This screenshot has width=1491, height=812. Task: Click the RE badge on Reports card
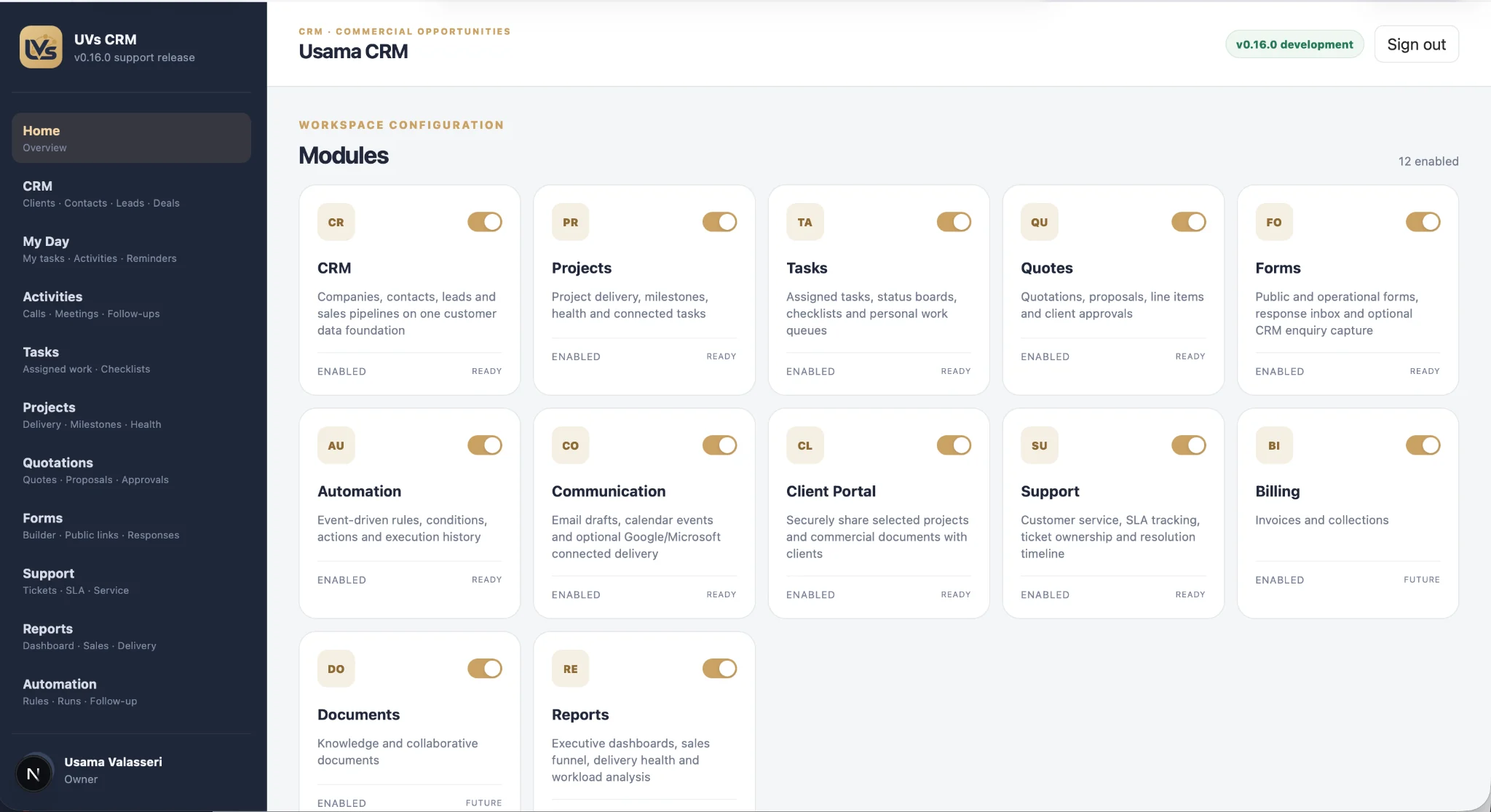(x=570, y=669)
